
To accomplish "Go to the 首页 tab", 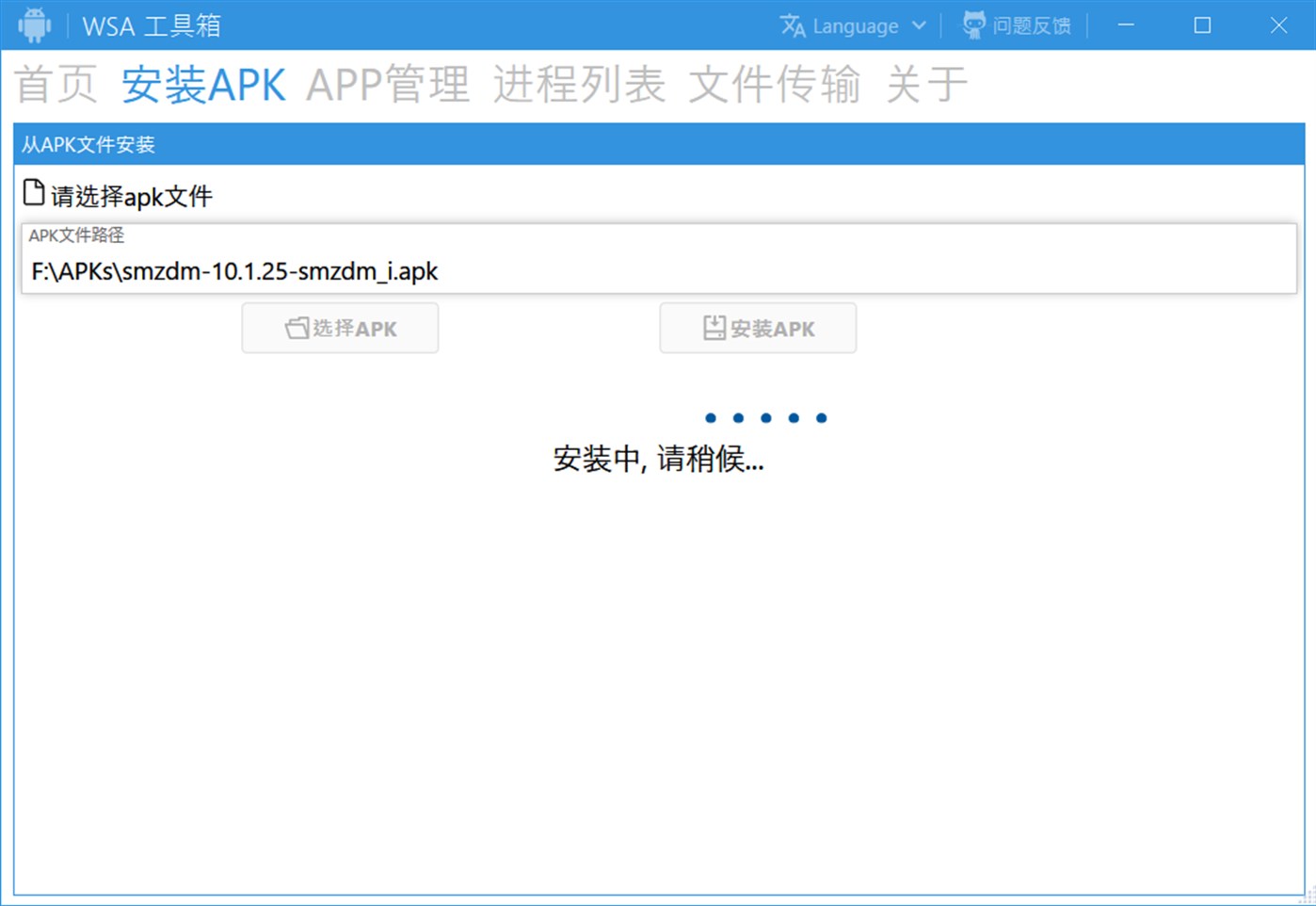I will (x=56, y=84).
